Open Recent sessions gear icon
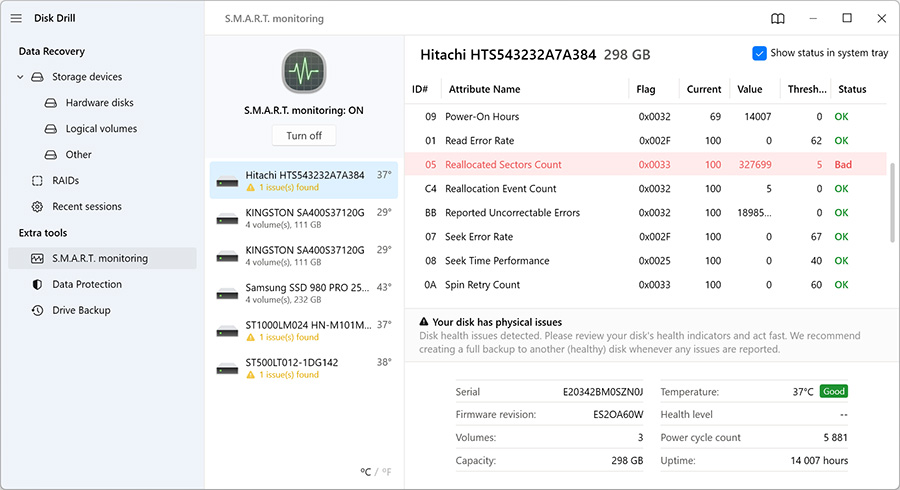 [x=37, y=207]
